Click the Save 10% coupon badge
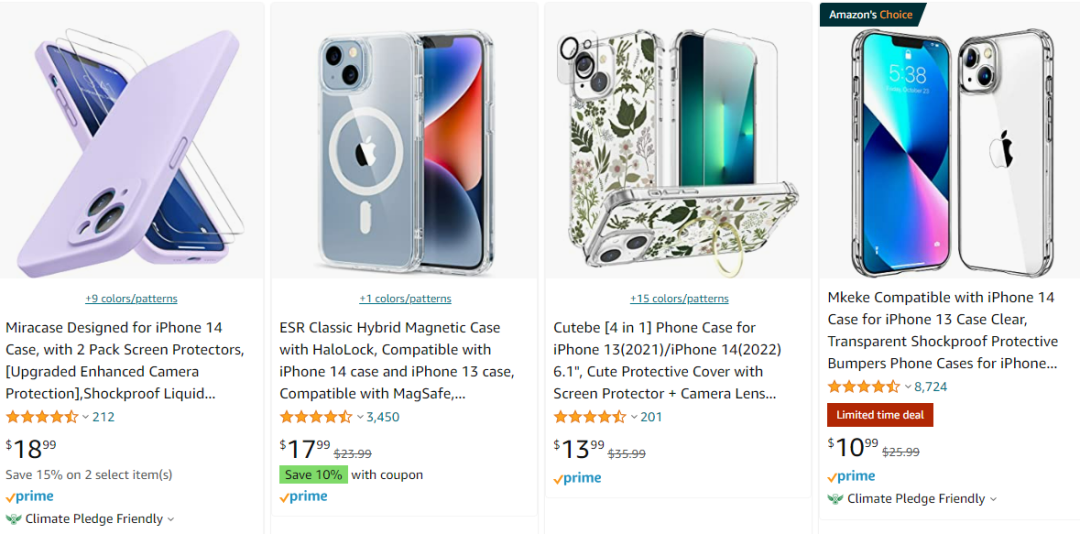Screen dimensions: 1080x534 point(313,475)
